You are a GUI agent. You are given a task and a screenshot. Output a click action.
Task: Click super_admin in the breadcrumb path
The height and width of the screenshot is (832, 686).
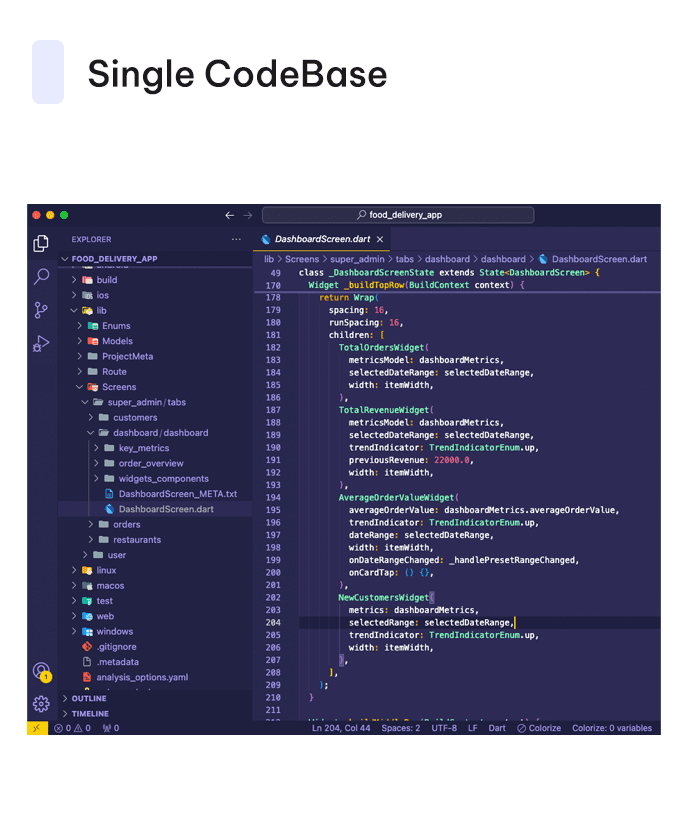click(358, 259)
